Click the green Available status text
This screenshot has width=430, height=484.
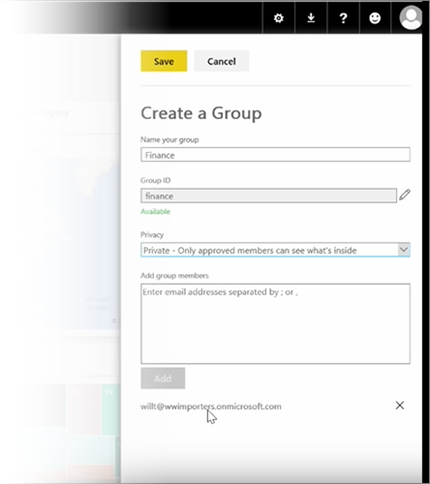(x=155, y=212)
